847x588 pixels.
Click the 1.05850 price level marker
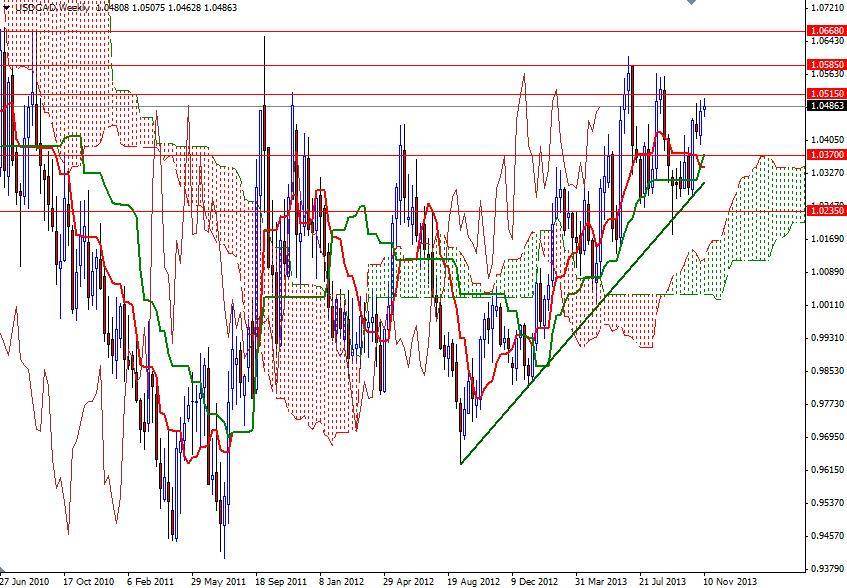click(829, 62)
